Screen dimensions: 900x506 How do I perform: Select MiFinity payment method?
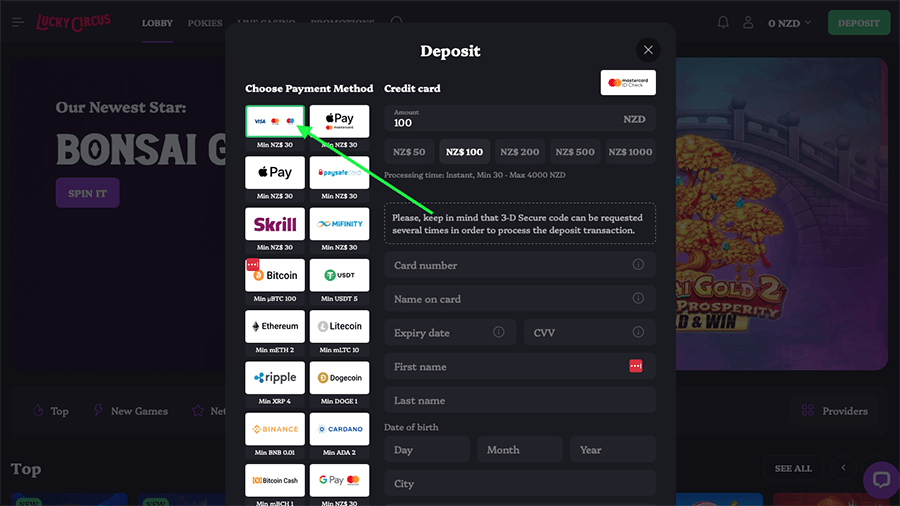339,224
